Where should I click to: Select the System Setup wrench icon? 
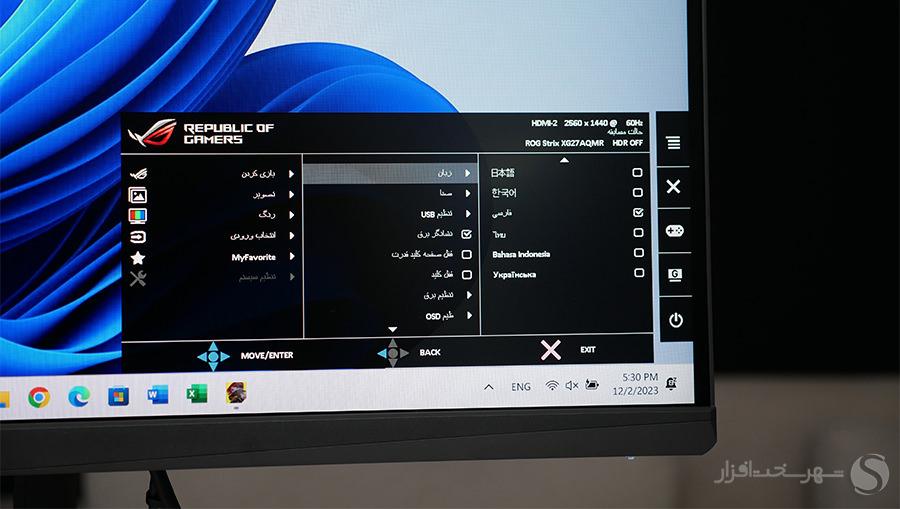(138, 278)
